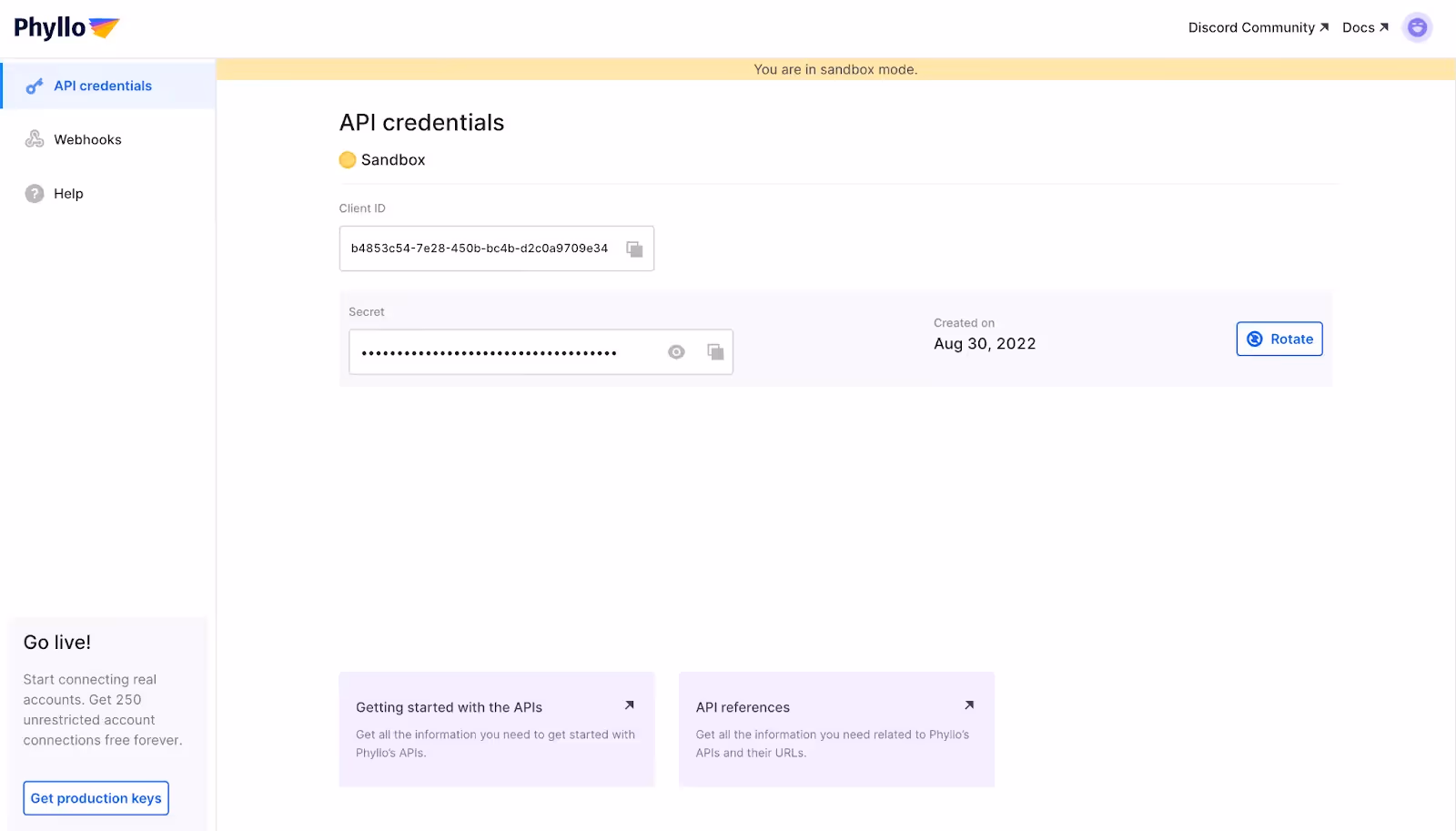Open API credentials in the sidebar

(108, 86)
